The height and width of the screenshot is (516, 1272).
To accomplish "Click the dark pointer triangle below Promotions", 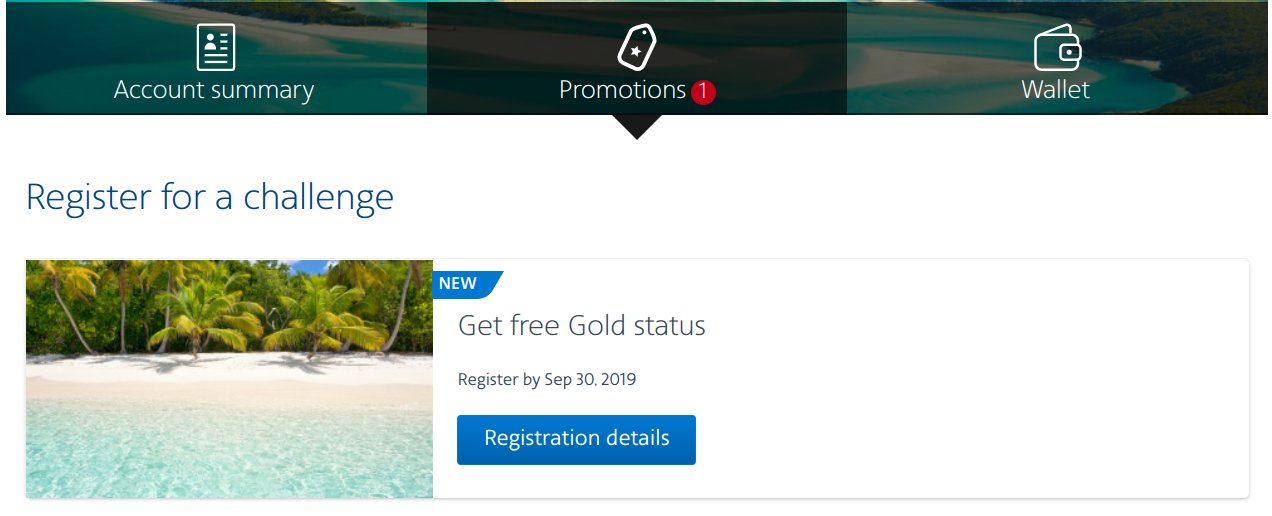I will coord(636,126).
